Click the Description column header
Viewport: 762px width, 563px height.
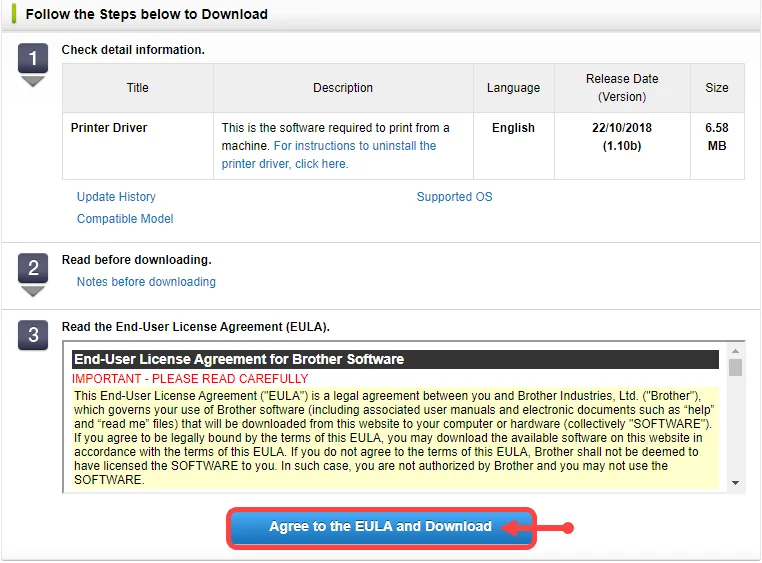click(343, 88)
